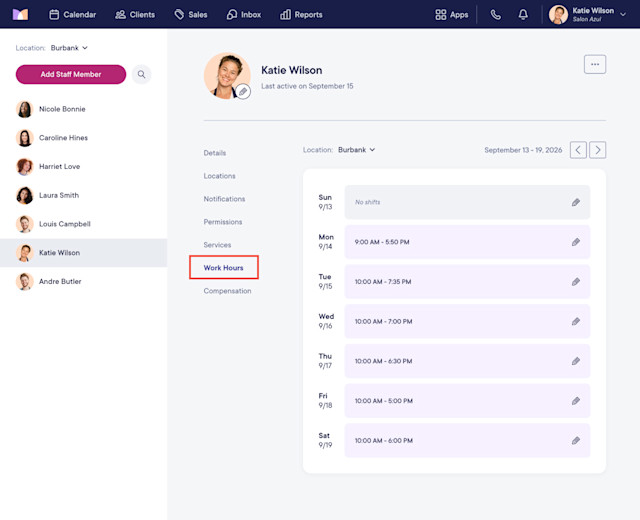This screenshot has width=640, height=520.
Task: Expand the sidebar Location Burbank dropdown
Action: tap(69, 48)
